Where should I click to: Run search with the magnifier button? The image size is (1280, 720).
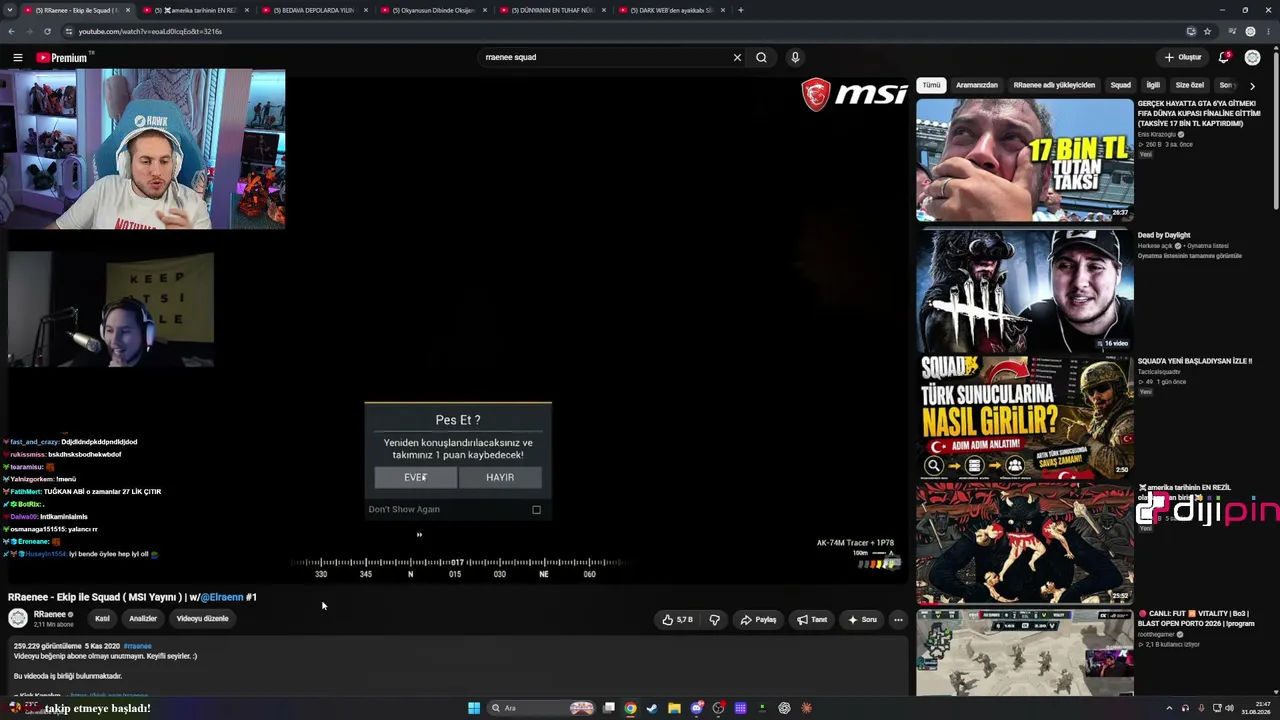tap(761, 58)
